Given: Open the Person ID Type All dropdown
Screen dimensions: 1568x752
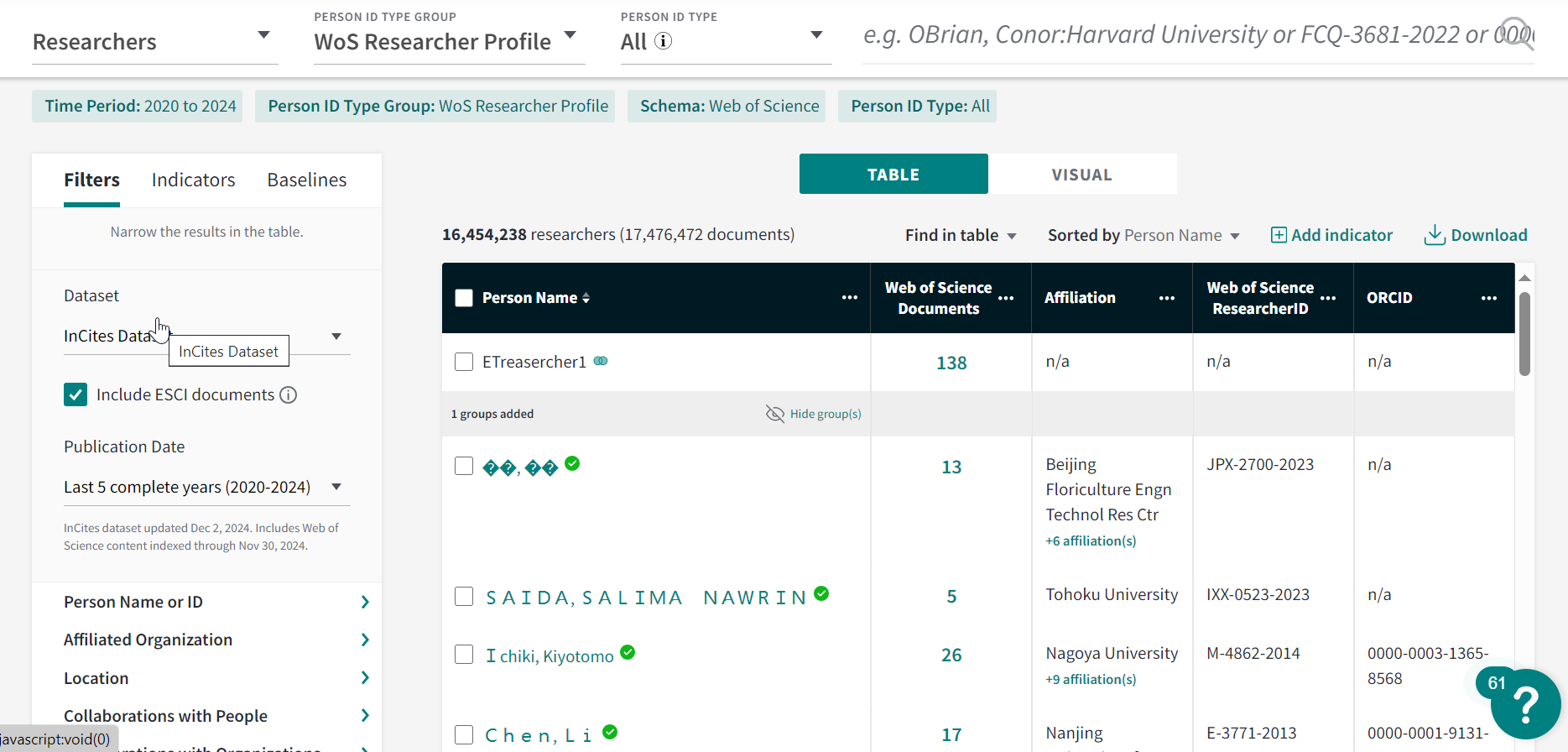Looking at the screenshot, I should [x=726, y=41].
